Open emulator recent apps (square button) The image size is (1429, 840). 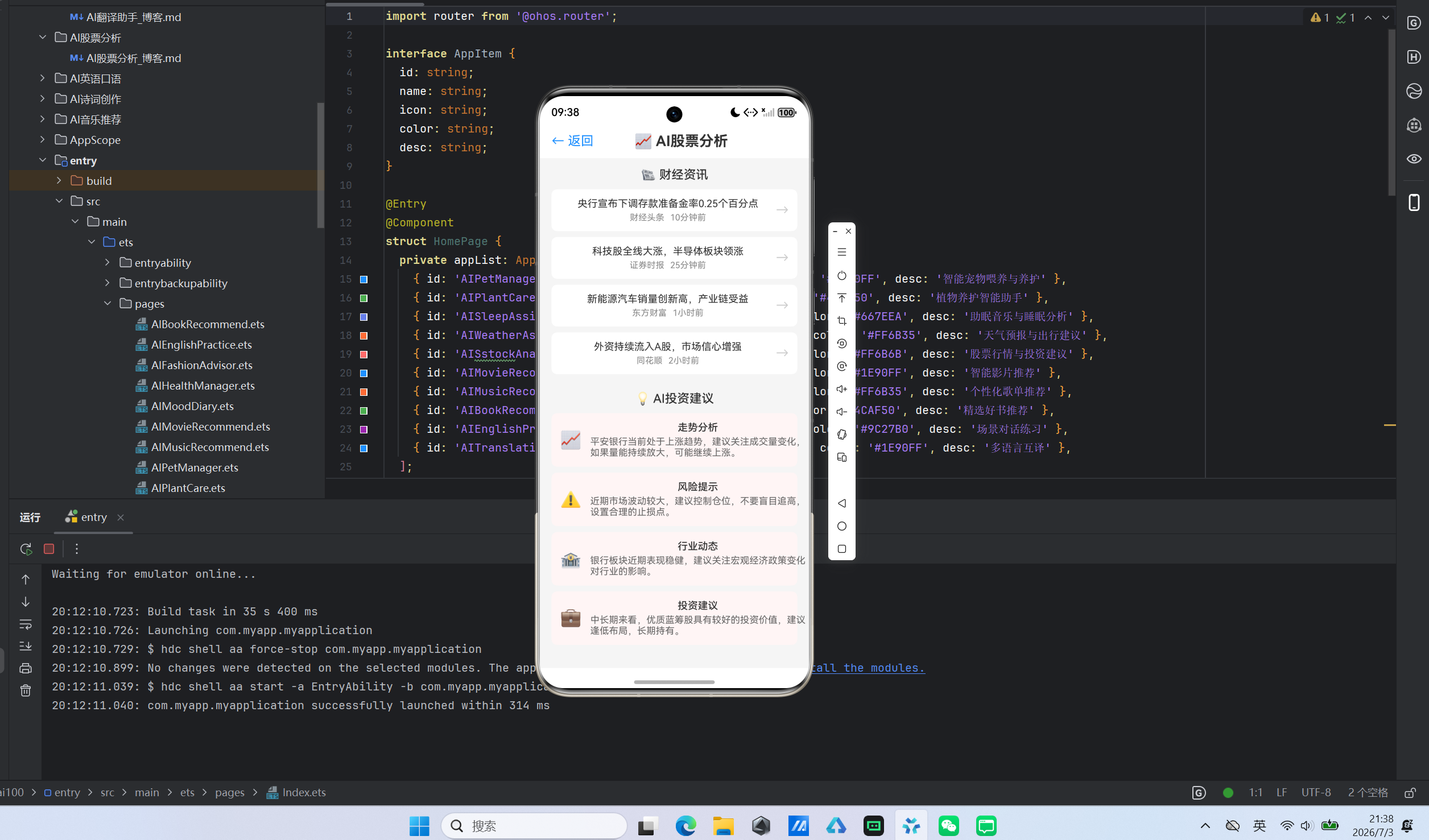tap(842, 549)
